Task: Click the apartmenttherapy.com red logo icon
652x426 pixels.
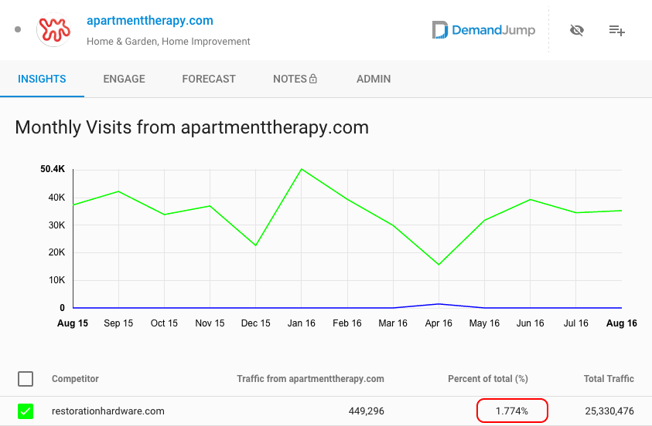Action: 54,30
